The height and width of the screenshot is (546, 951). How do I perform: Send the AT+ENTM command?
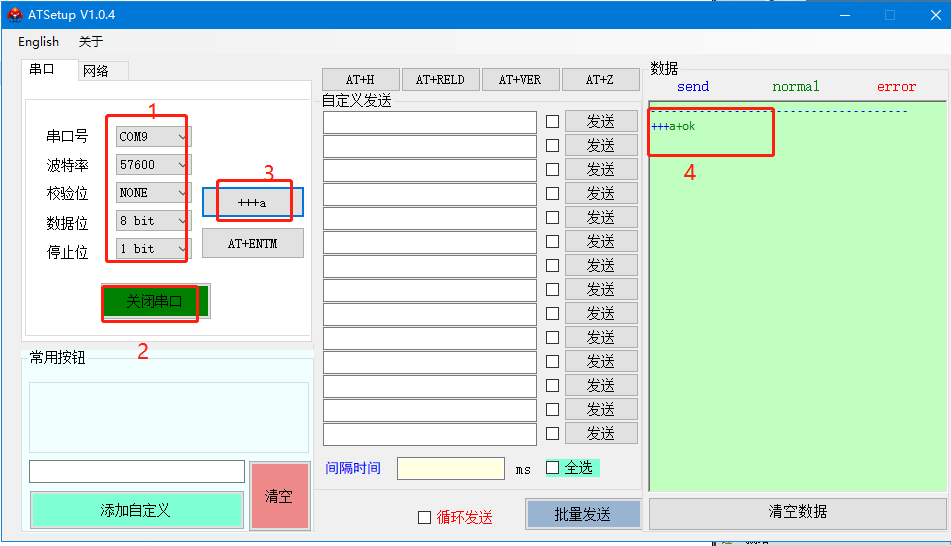(252, 243)
